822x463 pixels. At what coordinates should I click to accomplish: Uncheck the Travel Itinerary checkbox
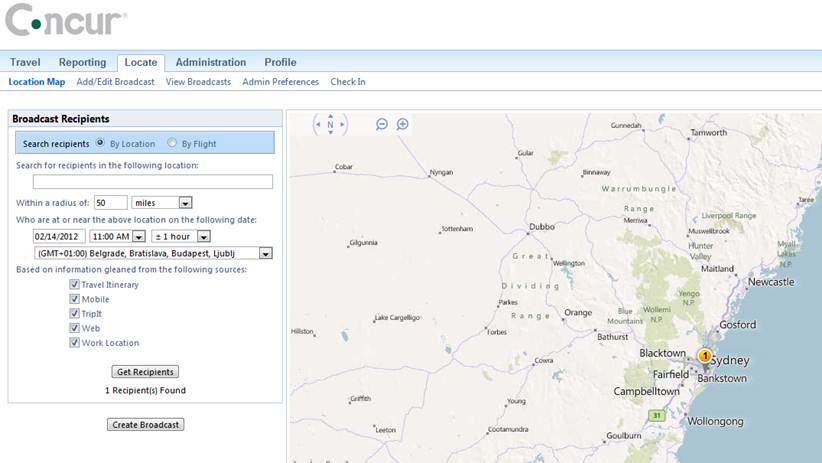pos(74,284)
